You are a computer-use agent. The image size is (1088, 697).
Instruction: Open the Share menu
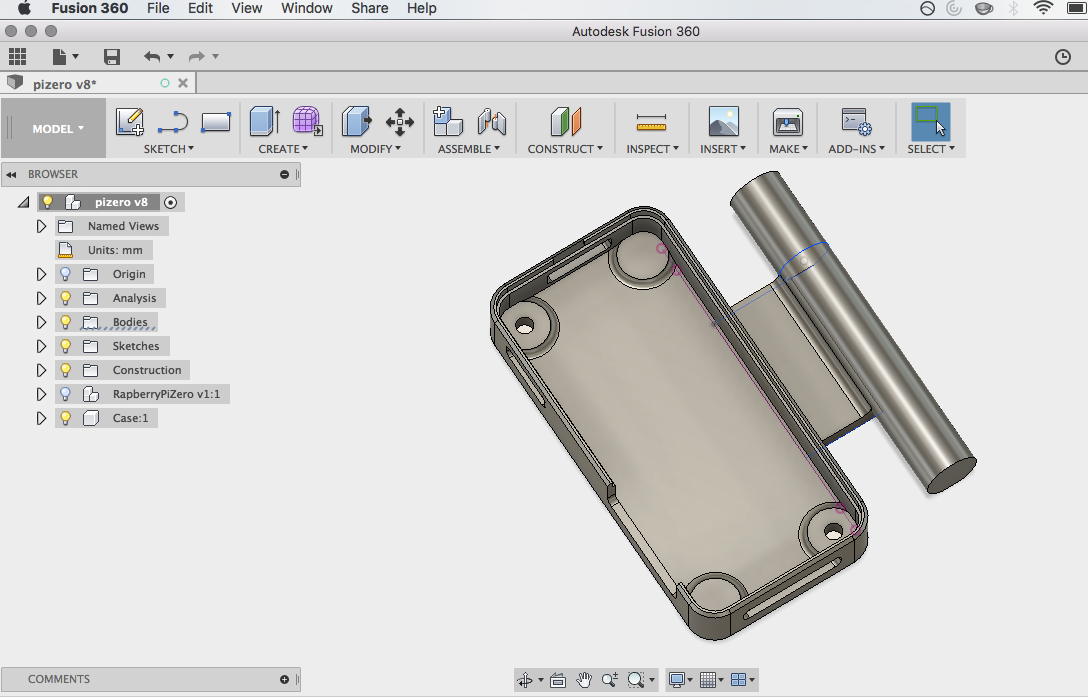coord(369,8)
